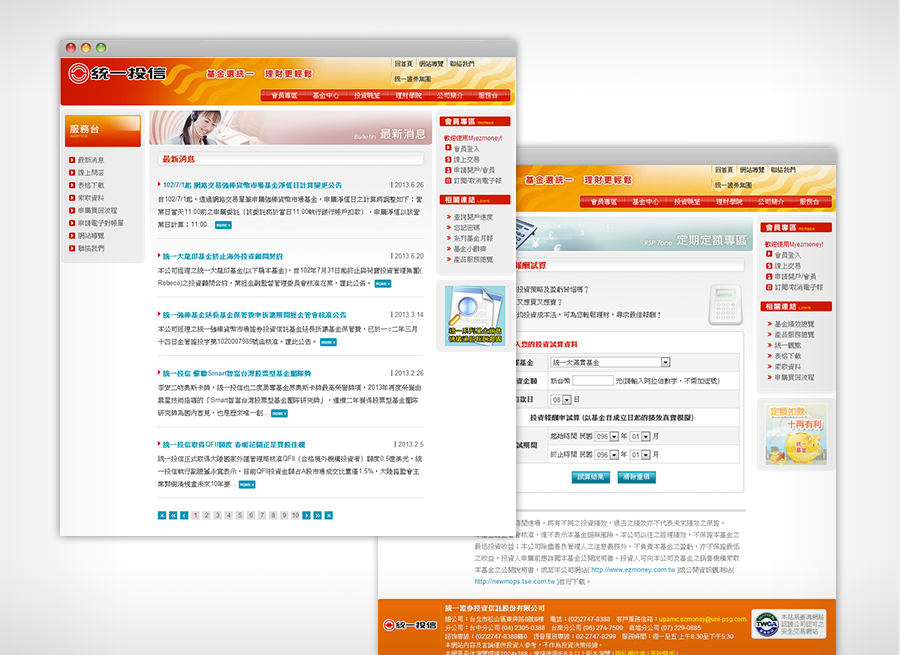This screenshot has height=655, width=900.
Task: Open 理財學院 in the front window nav bar
Action: click(408, 96)
